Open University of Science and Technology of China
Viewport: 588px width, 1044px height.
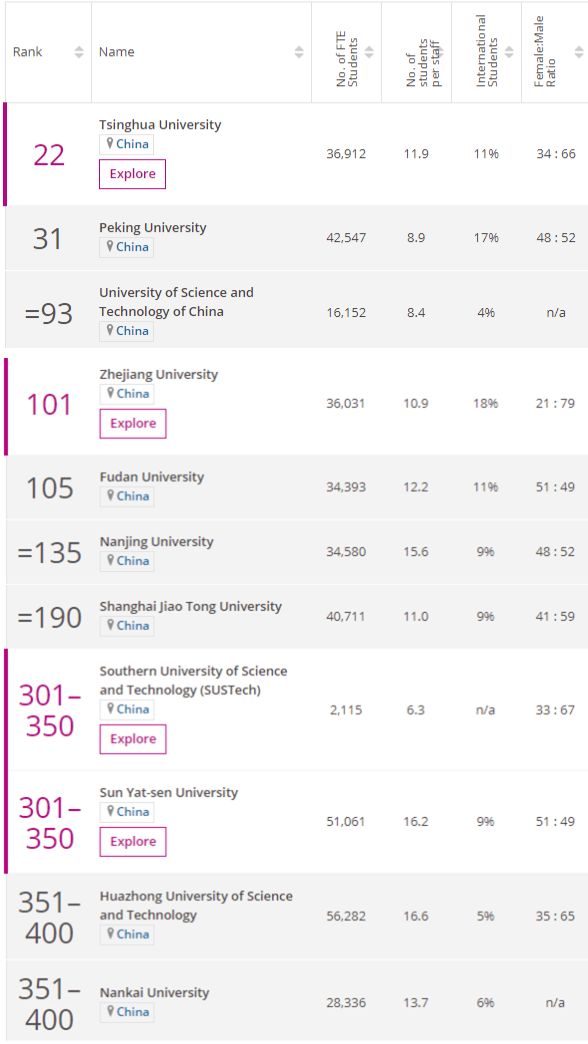(x=176, y=302)
